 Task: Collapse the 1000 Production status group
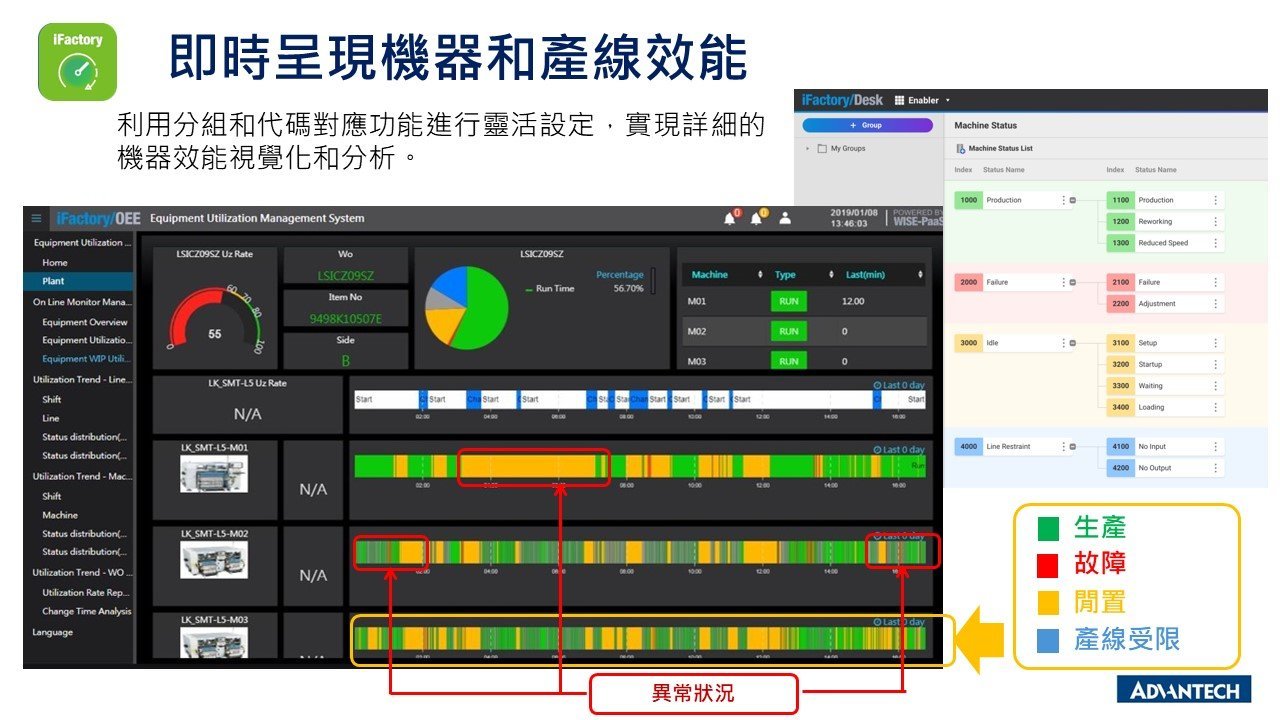pyautogui.click(x=1073, y=200)
